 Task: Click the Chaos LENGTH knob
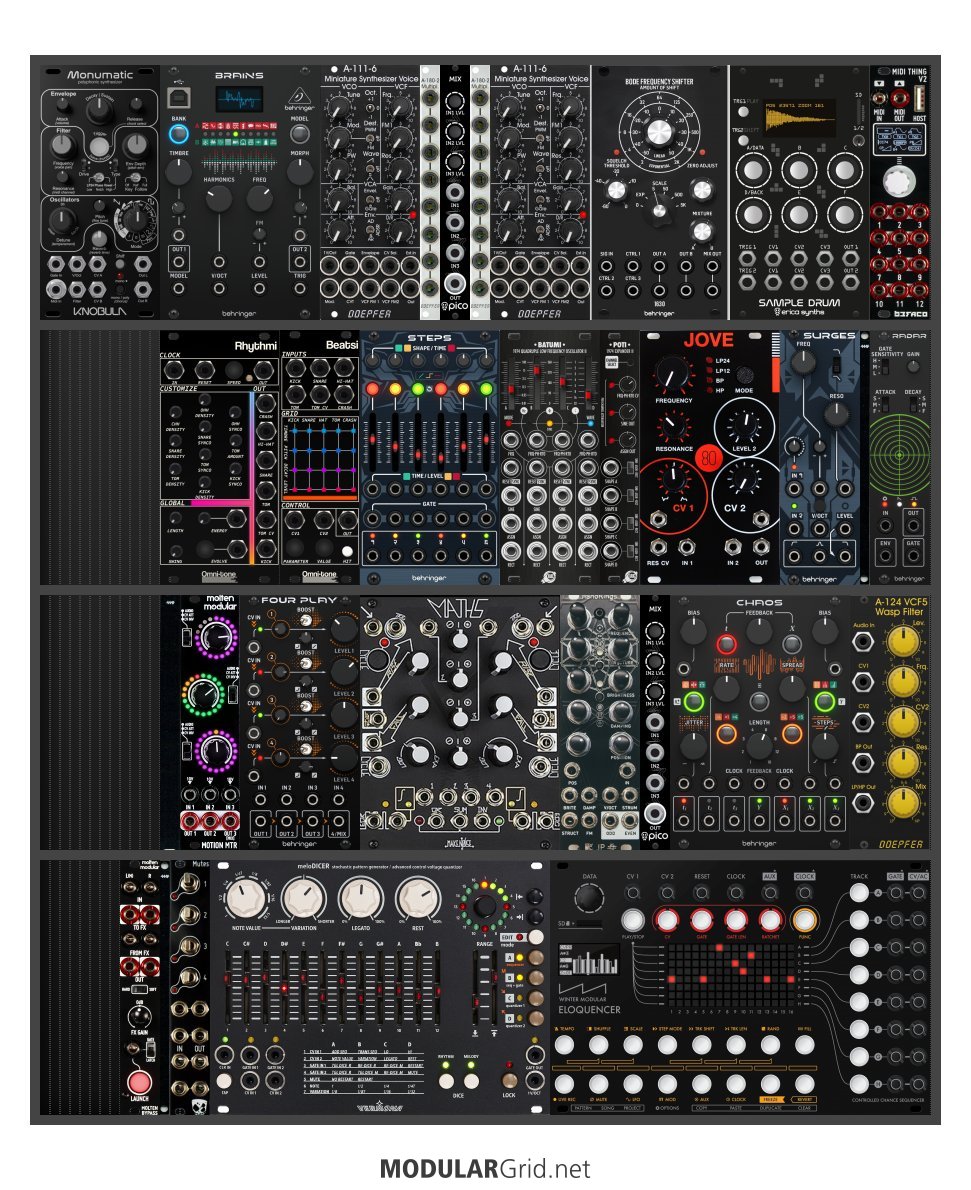759,746
